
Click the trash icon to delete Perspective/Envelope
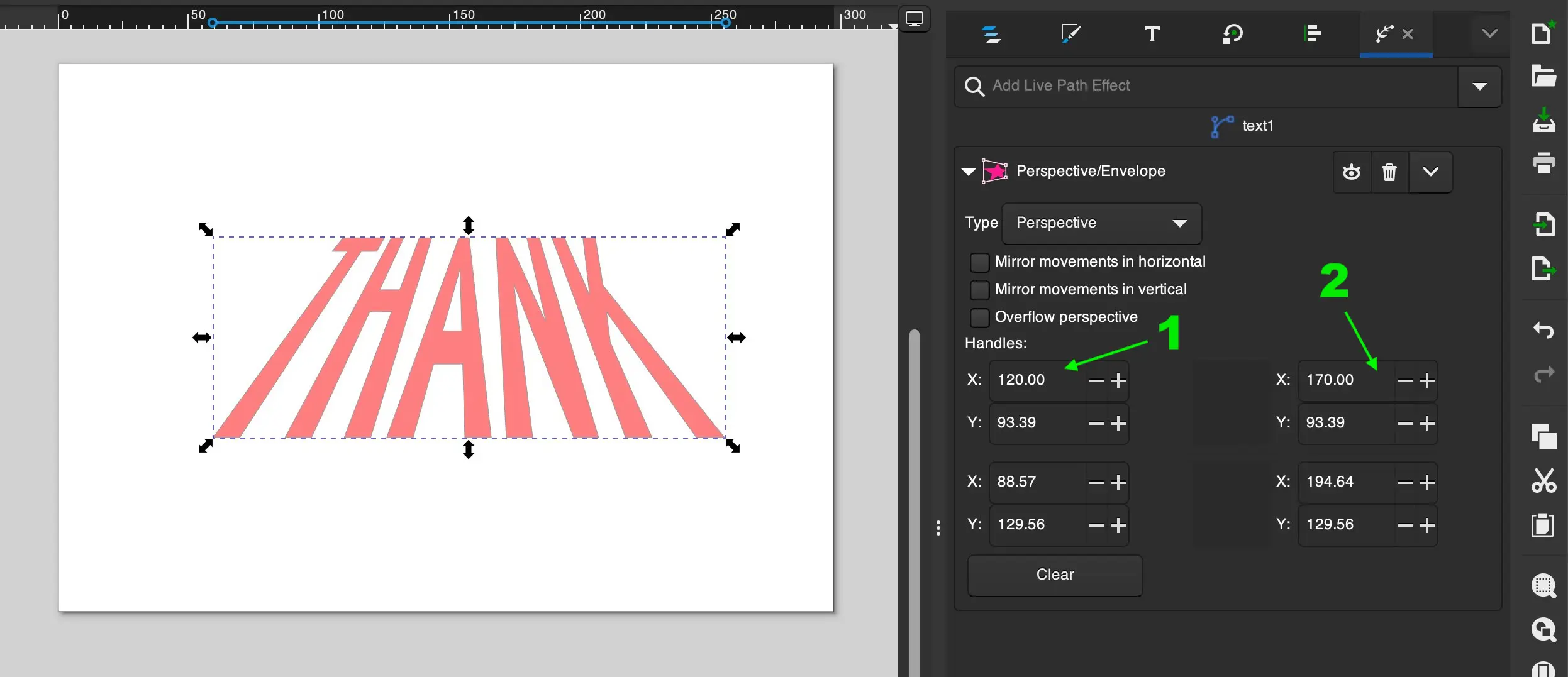tap(1389, 172)
